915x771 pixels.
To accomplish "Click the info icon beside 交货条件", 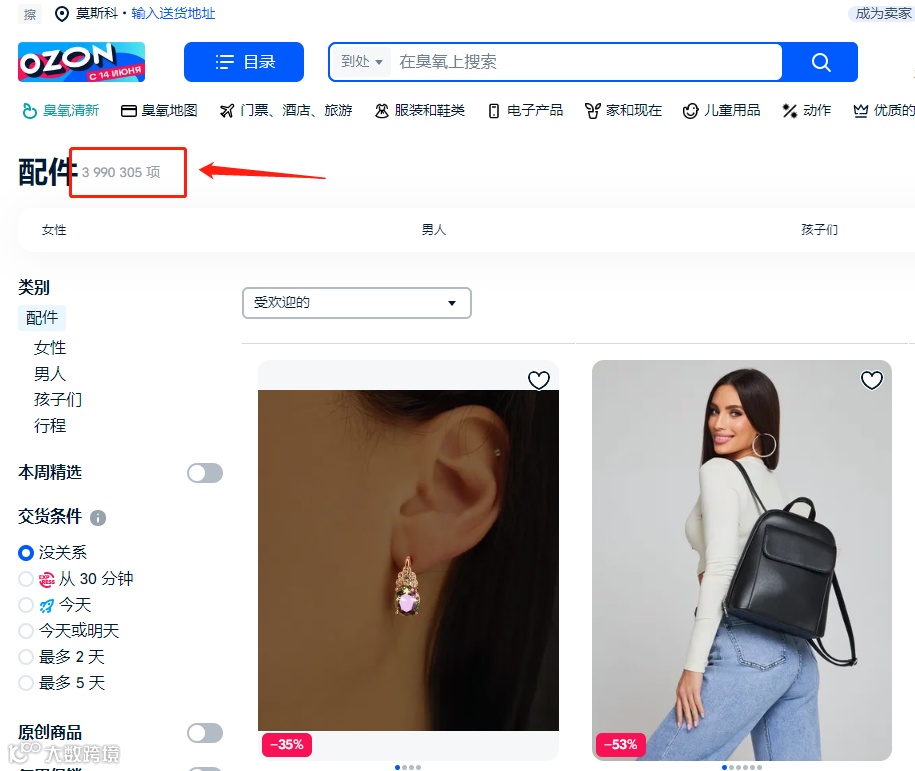I will 98,518.
